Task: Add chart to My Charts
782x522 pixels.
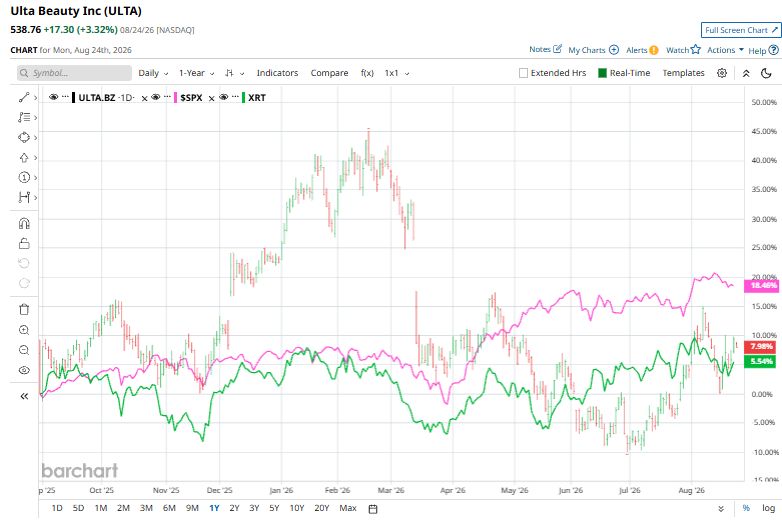Action: 593,50
